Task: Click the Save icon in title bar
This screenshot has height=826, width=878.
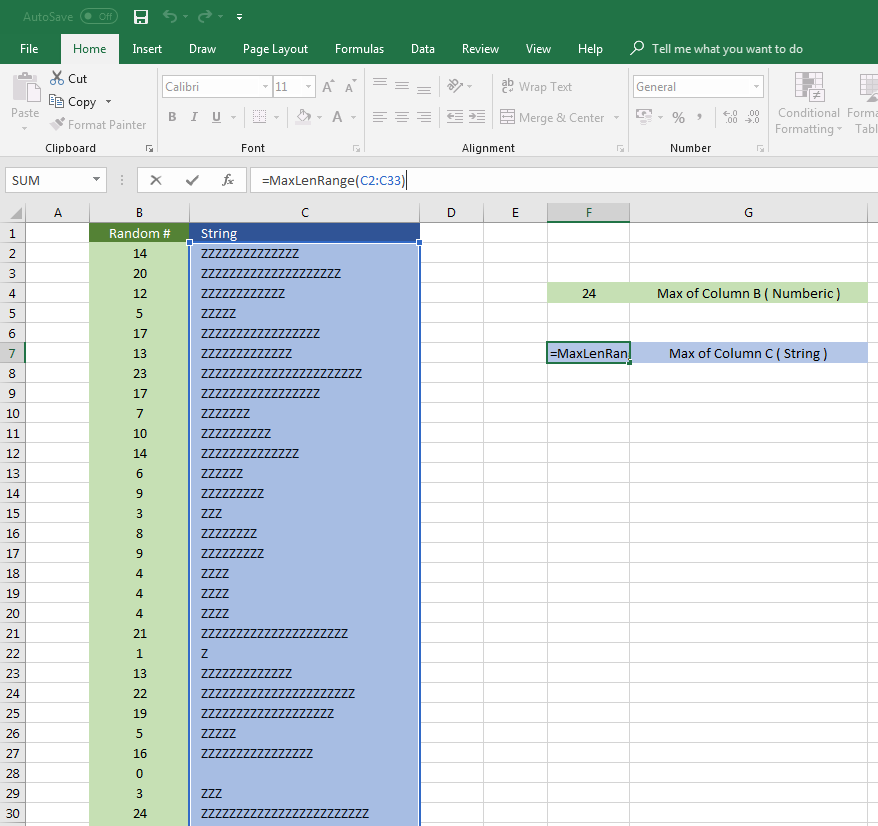Action: click(x=141, y=17)
